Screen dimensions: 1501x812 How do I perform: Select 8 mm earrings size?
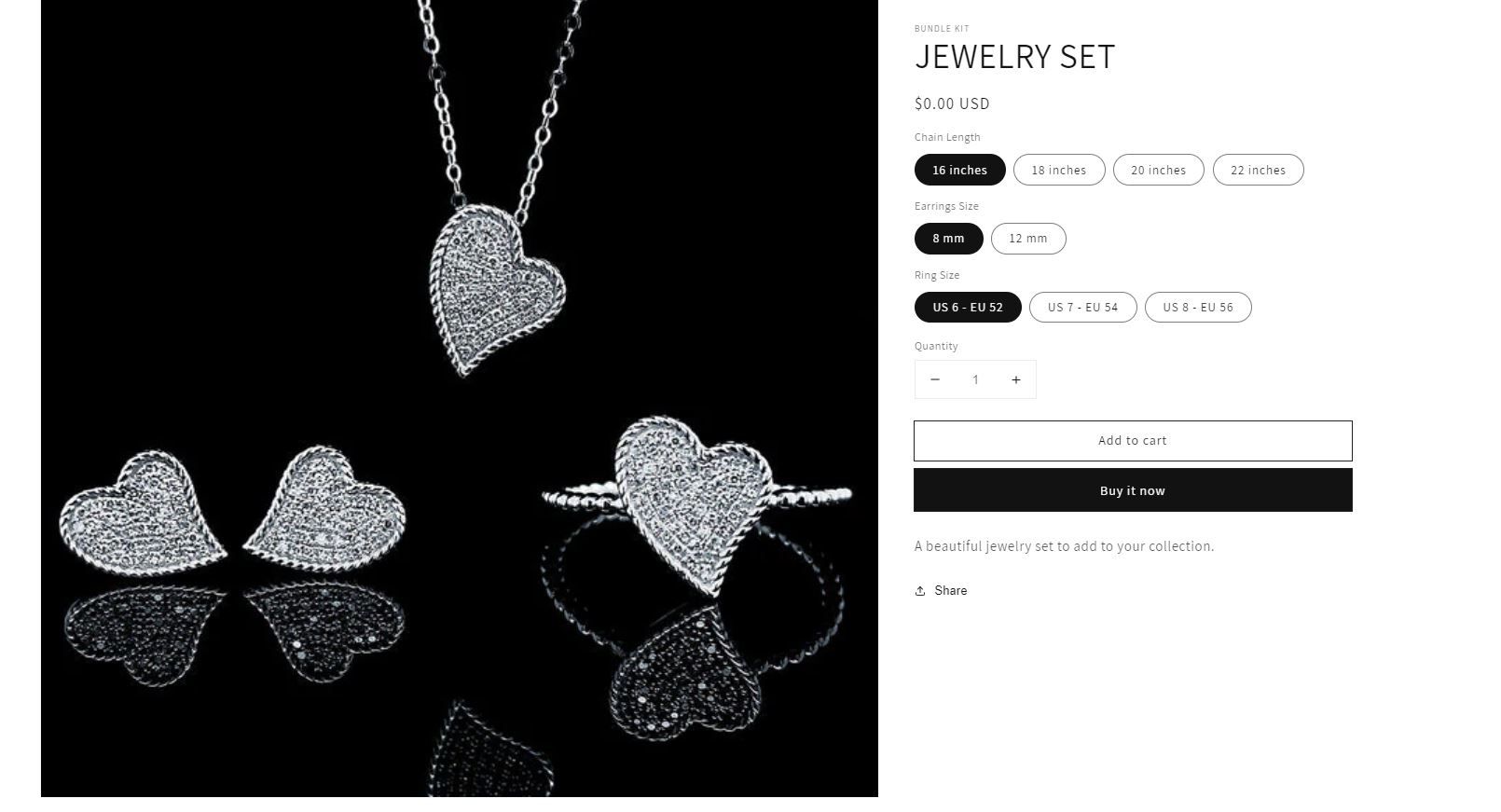point(949,239)
